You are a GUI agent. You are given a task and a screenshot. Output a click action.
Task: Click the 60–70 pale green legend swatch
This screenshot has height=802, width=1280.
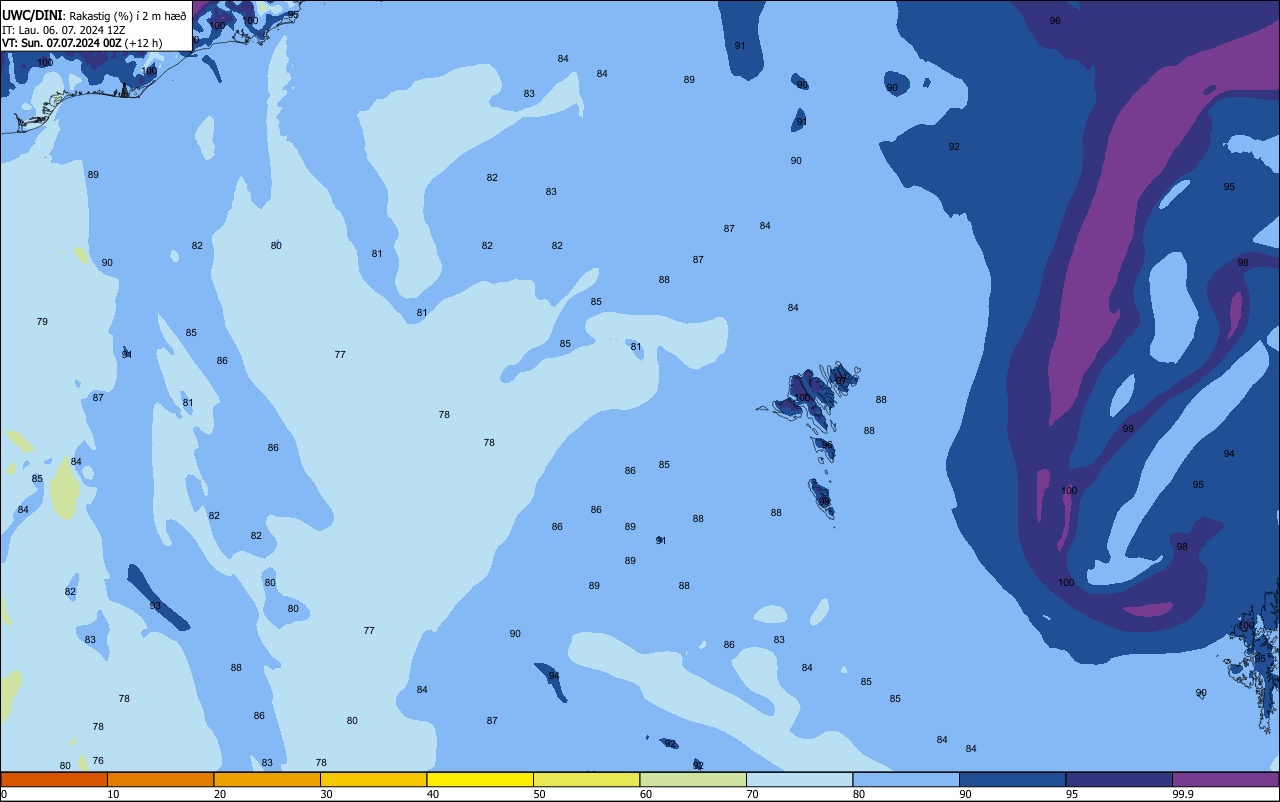coord(693,779)
